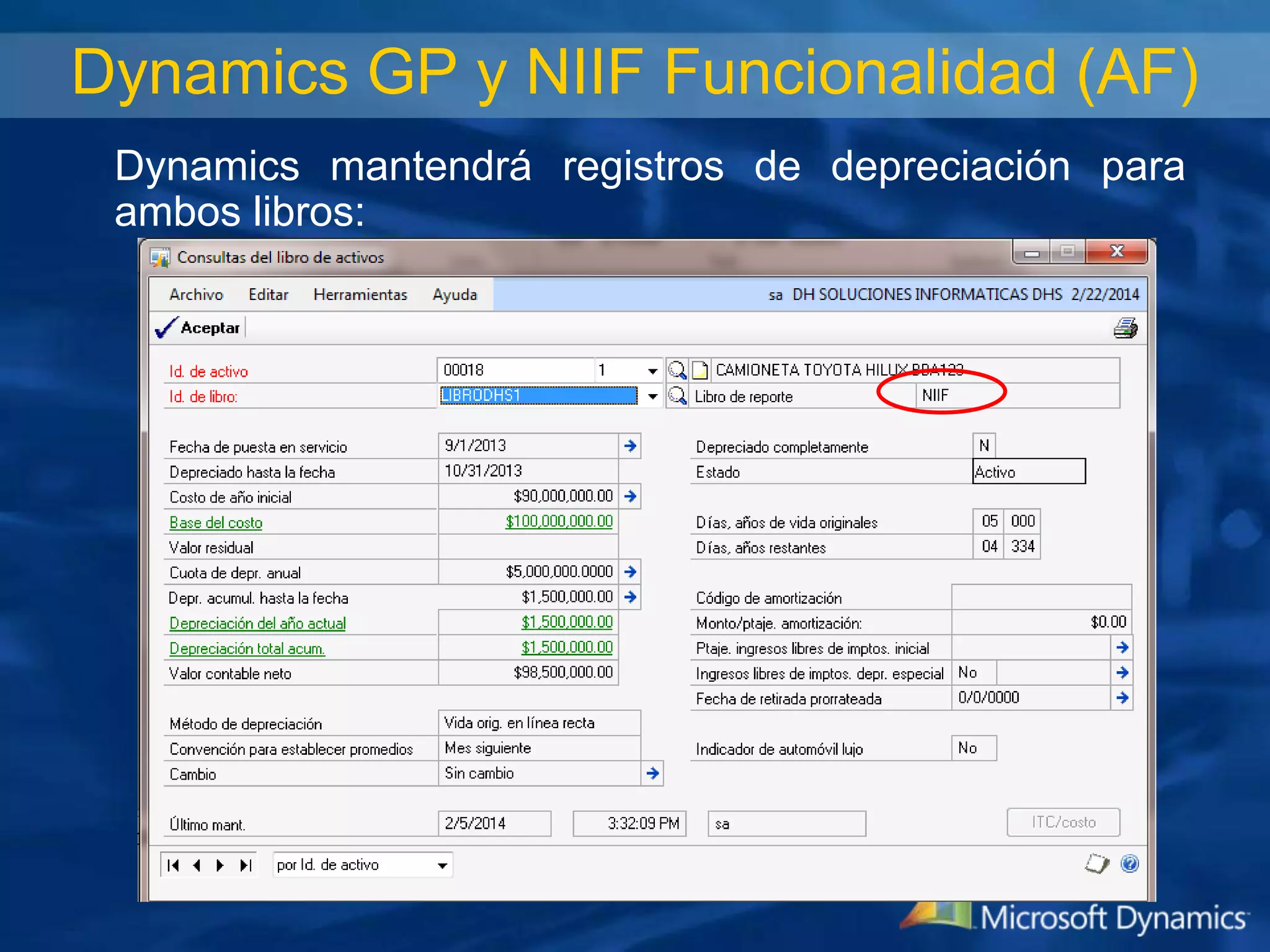Go to the next record
Screen dimensions: 1270x952
click(220, 865)
